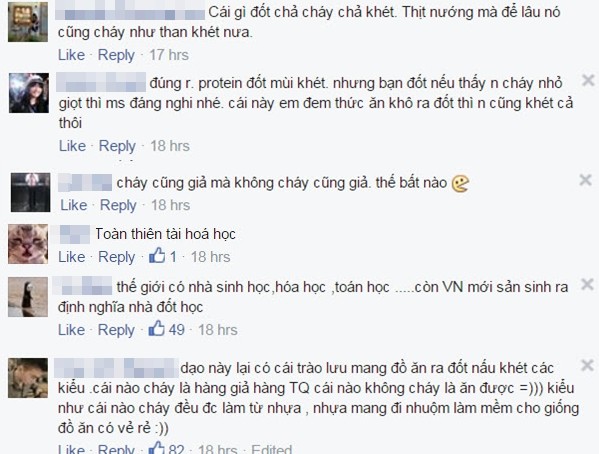
Task: Reply to the 'protein đốt mùi khét' comment
Action: point(117,146)
